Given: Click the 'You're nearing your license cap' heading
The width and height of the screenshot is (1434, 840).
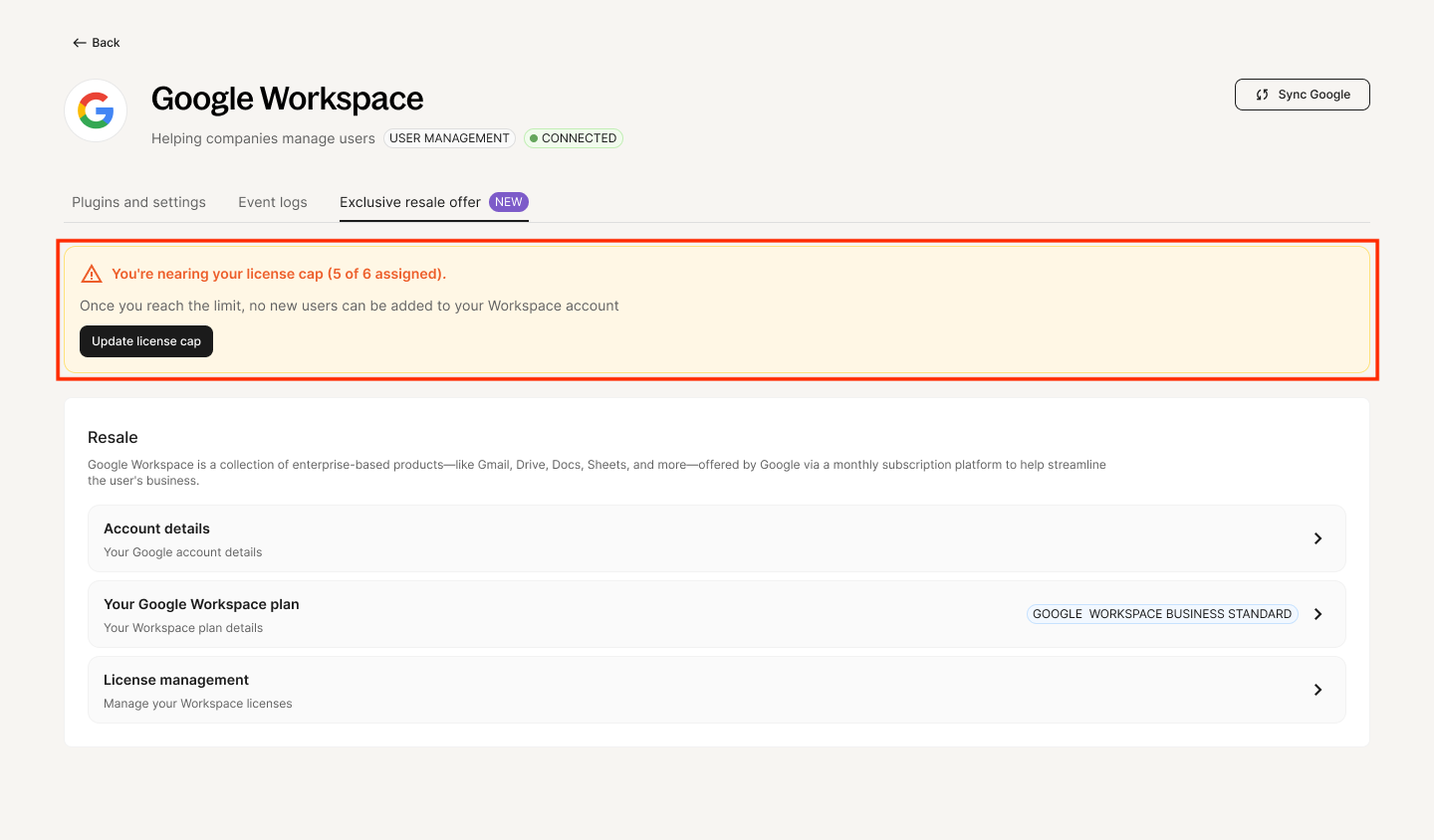Looking at the screenshot, I should click(279, 274).
